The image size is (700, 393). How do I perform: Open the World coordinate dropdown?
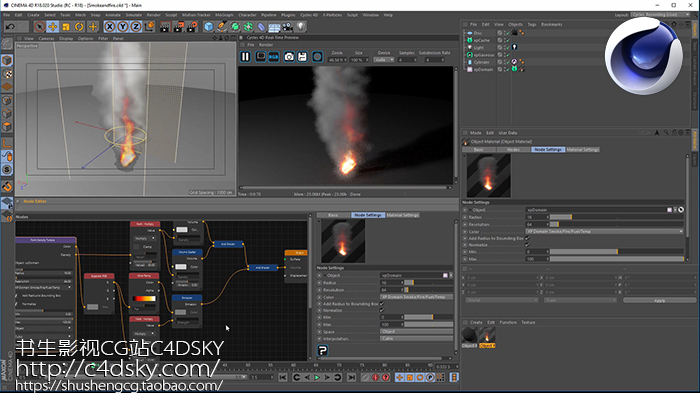click(502, 301)
